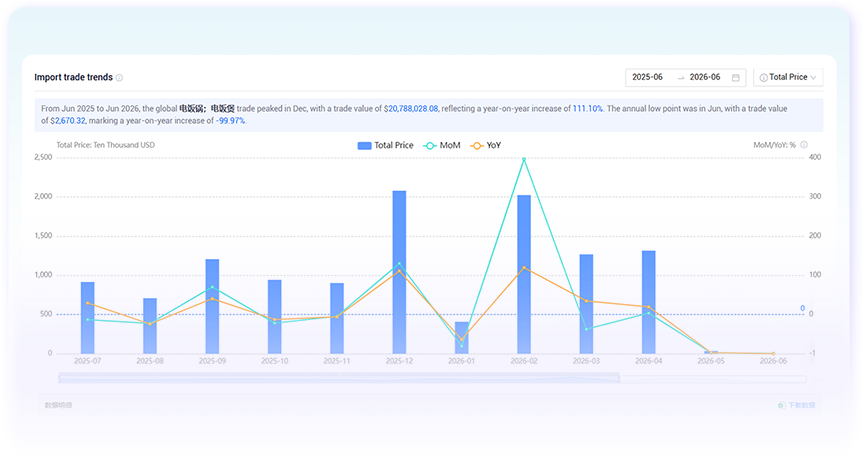Screen dimensions: 862x456
Task: Expand the Total Price dropdown chevron
Action: [814, 78]
